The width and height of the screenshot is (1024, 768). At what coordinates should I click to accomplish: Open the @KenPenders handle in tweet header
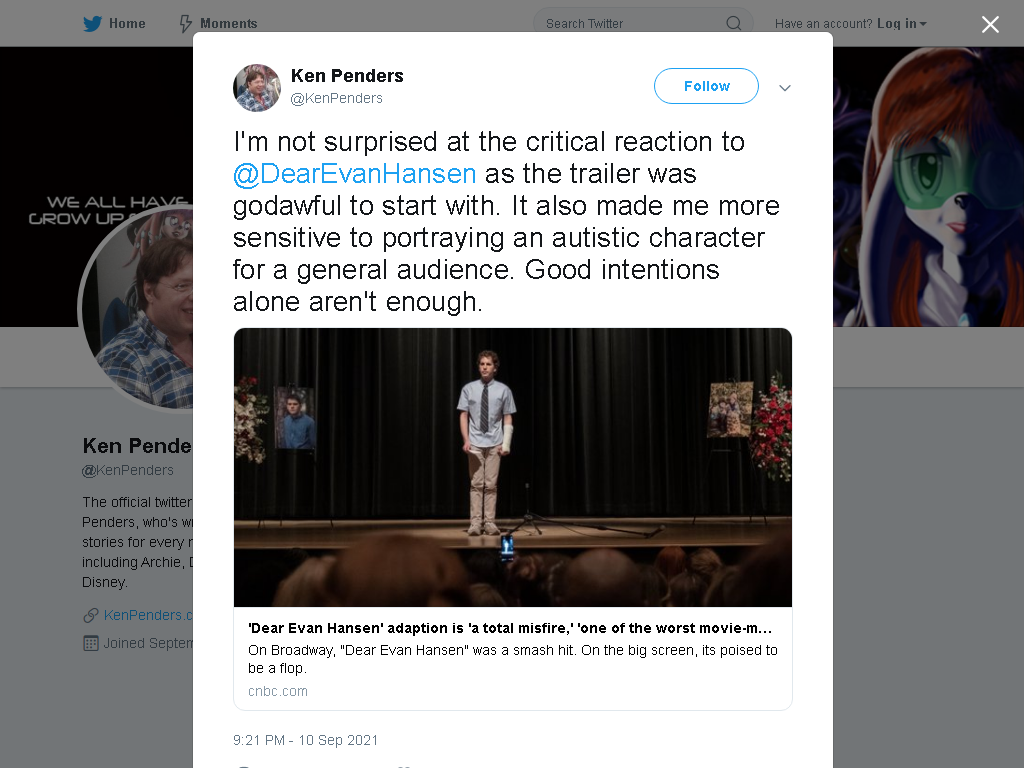336,98
